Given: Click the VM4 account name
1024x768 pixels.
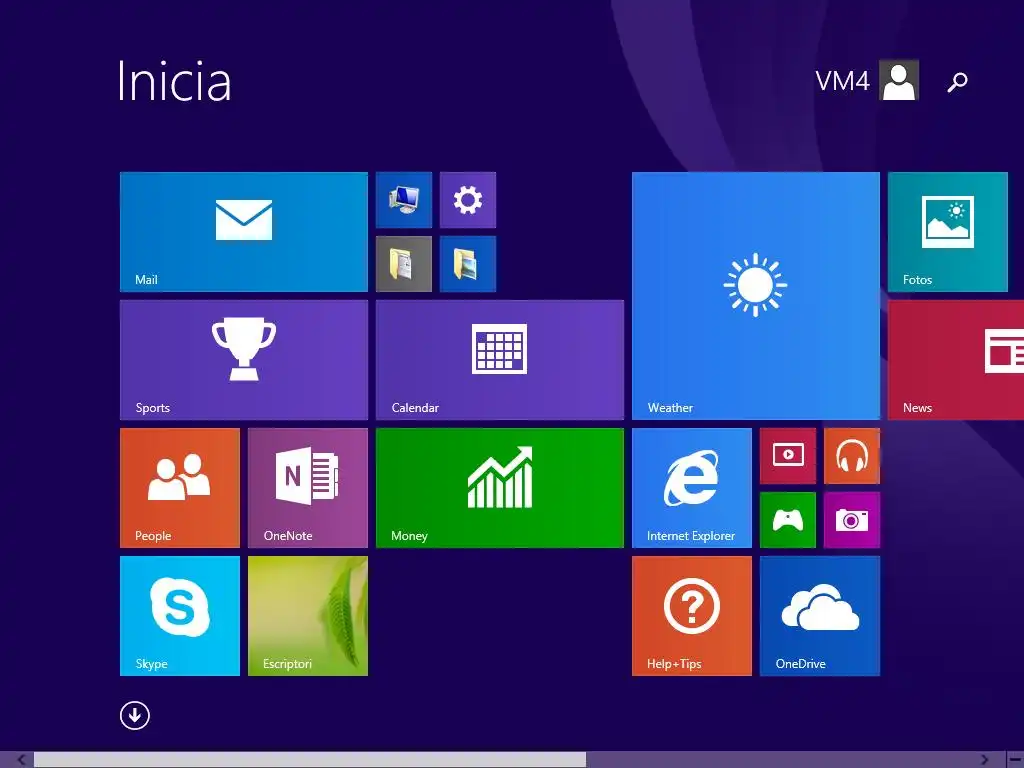Looking at the screenshot, I should pos(842,81).
